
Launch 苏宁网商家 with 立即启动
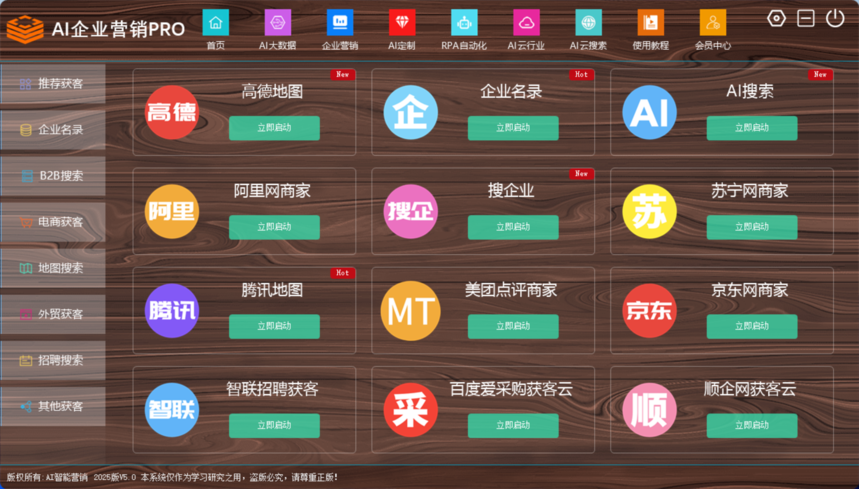[752, 227]
